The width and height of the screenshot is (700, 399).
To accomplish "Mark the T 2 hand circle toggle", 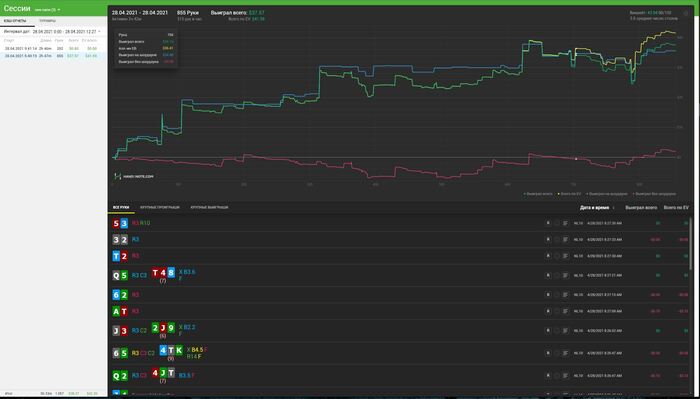I will tap(557, 256).
